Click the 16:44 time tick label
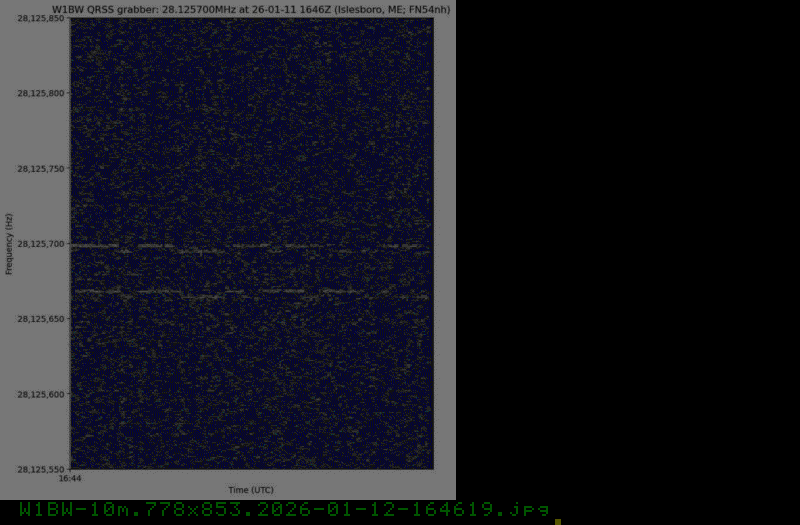800x525 pixels. [x=70, y=479]
